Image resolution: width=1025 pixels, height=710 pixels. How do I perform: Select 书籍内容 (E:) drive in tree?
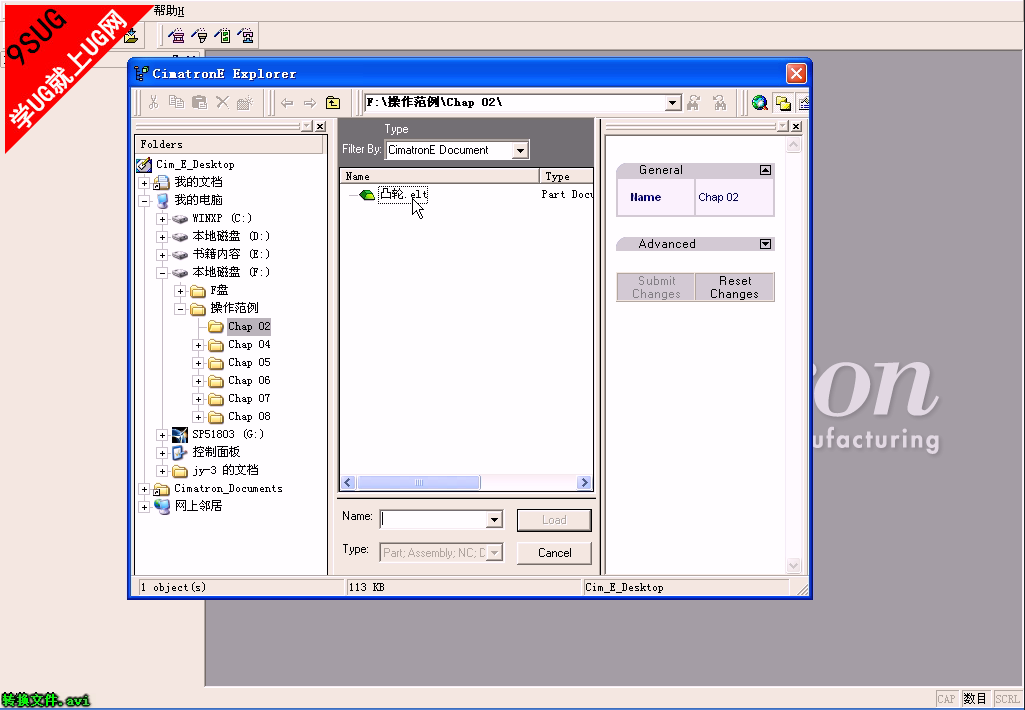231,254
